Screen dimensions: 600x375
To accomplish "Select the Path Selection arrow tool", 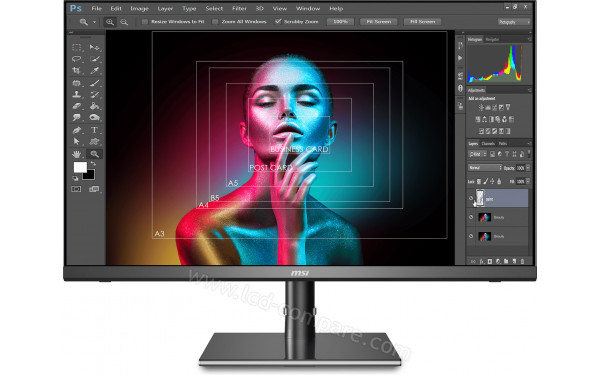I will coord(77,142).
